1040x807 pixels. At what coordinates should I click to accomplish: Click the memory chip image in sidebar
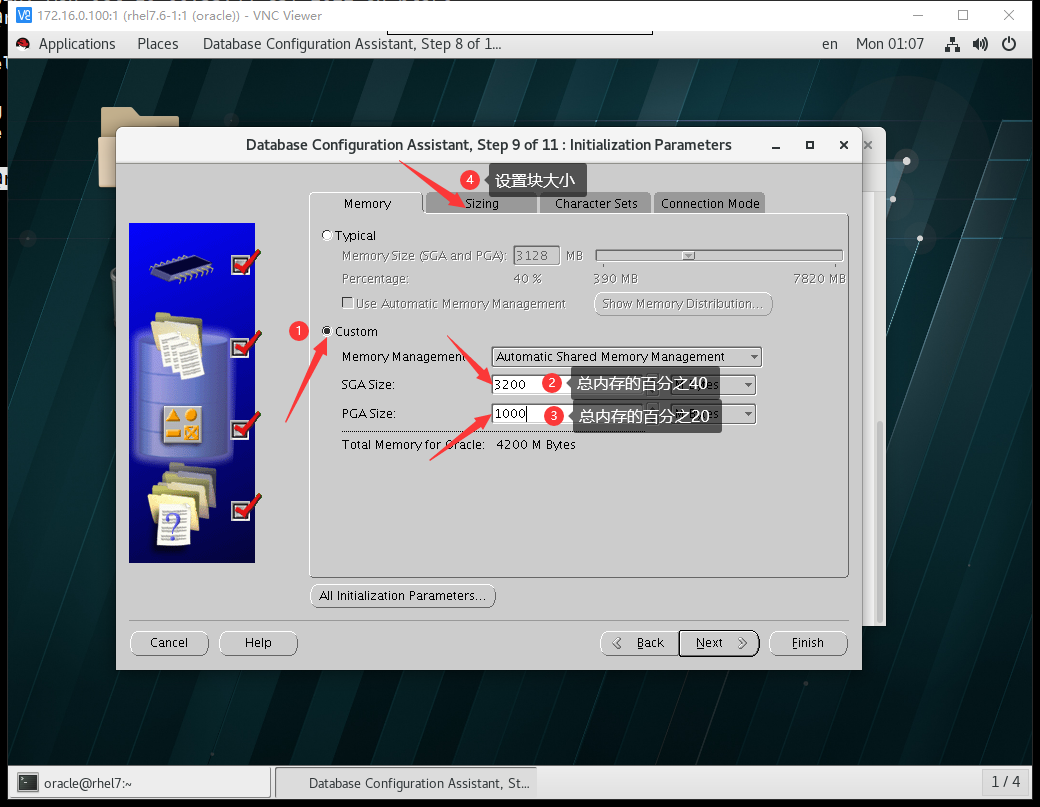pos(181,268)
